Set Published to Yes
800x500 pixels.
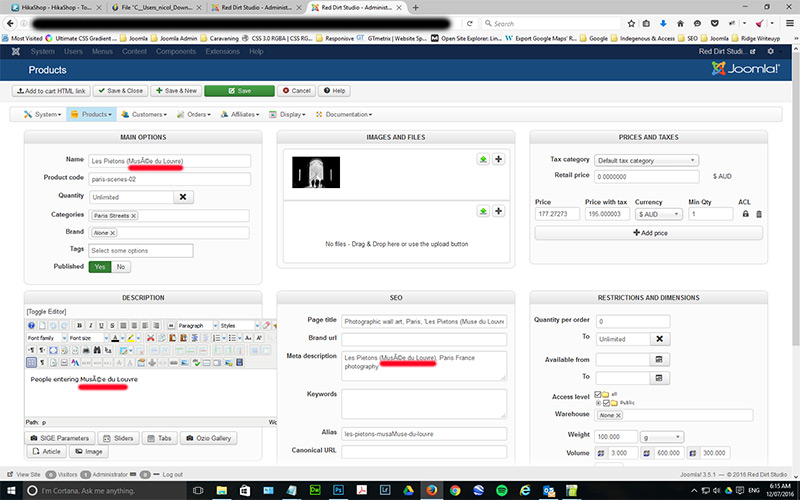tap(100, 267)
